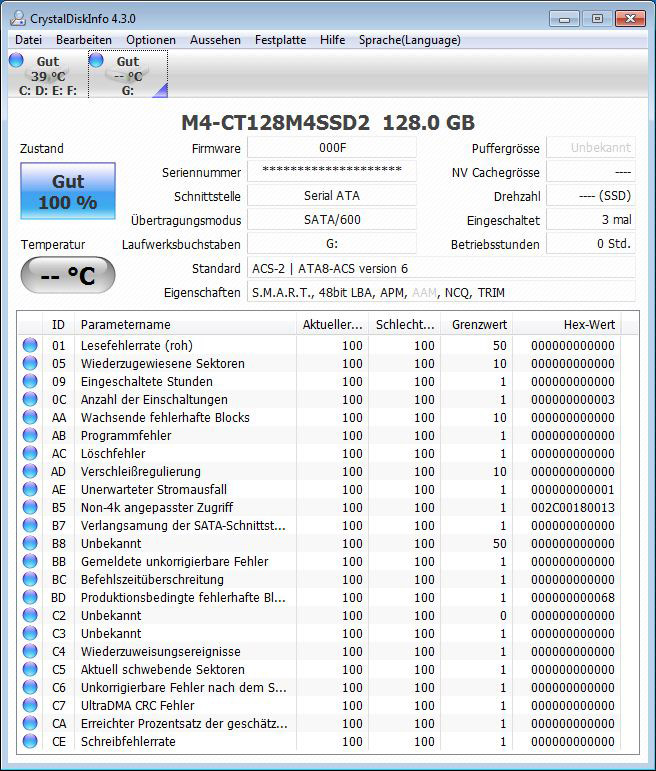
Task: Click the Puffergrösse field Unbekannt
Action: tap(591, 148)
